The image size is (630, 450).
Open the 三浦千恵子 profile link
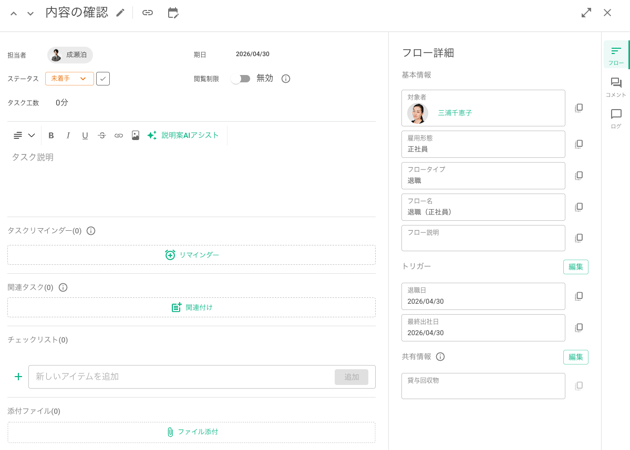click(x=455, y=113)
